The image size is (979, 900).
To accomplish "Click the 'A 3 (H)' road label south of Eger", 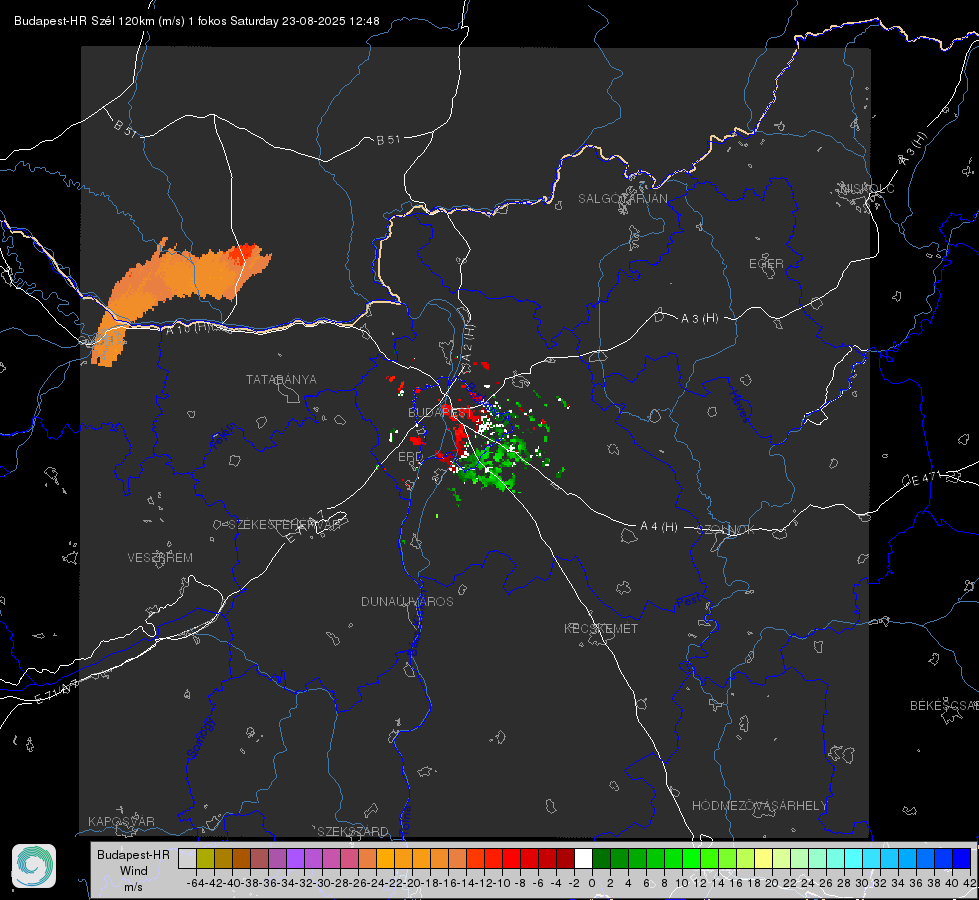I will click(x=699, y=319).
